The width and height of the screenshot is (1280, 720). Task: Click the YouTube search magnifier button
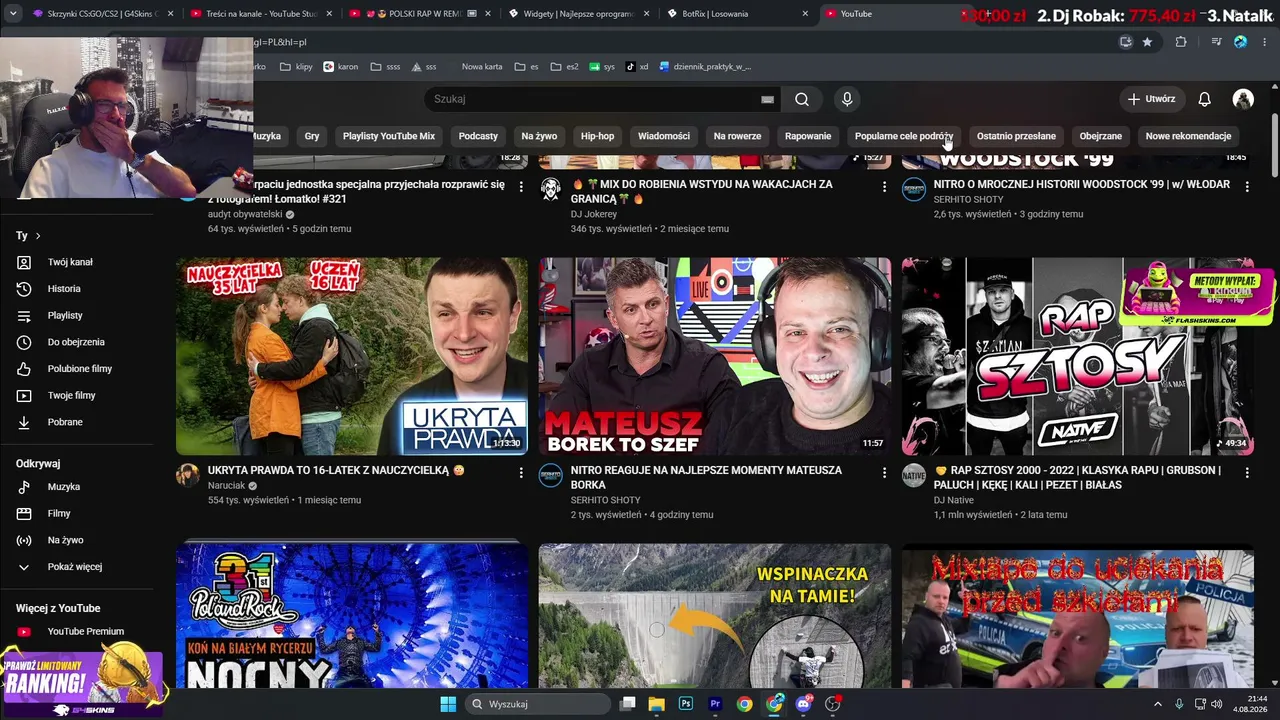point(802,99)
